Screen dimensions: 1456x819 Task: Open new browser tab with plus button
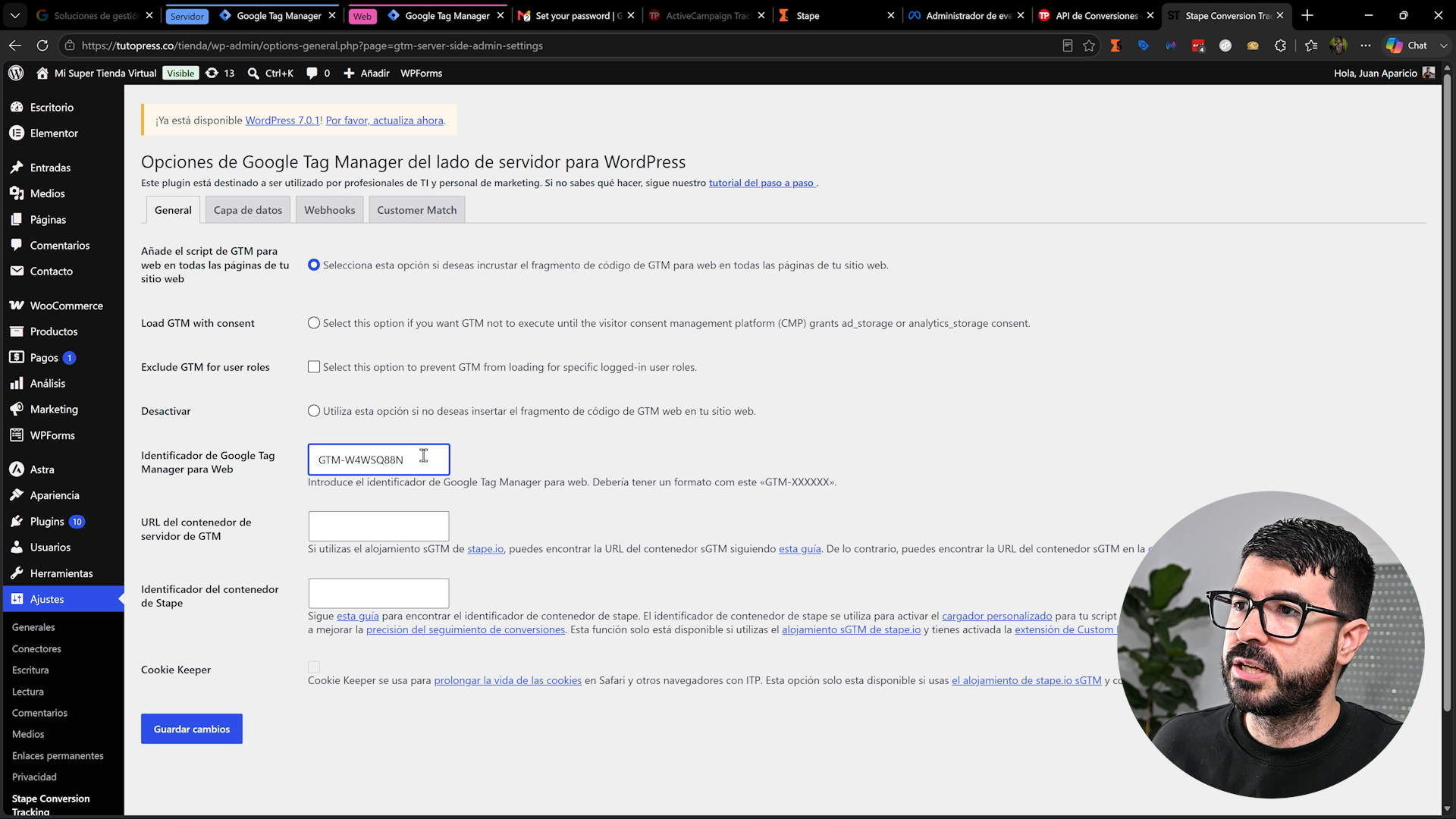pos(1307,15)
